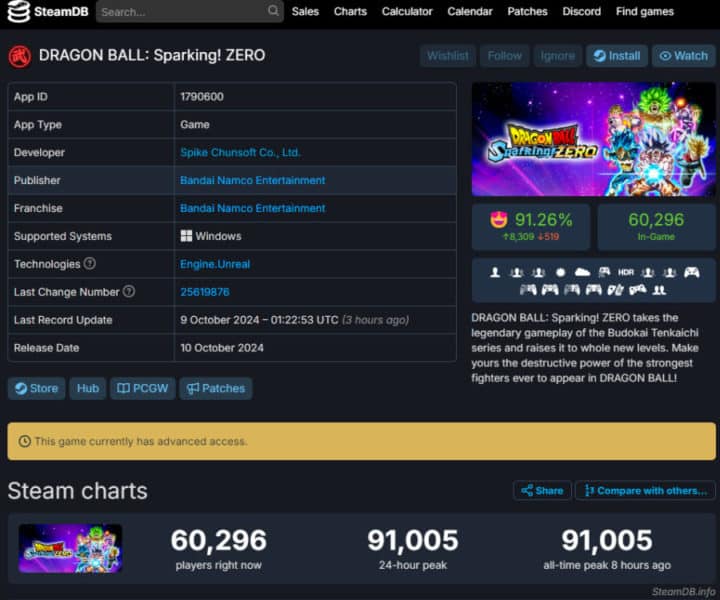The image size is (720, 600).
Task: Click the two-person icon ending the second feature row
Action: (659, 290)
